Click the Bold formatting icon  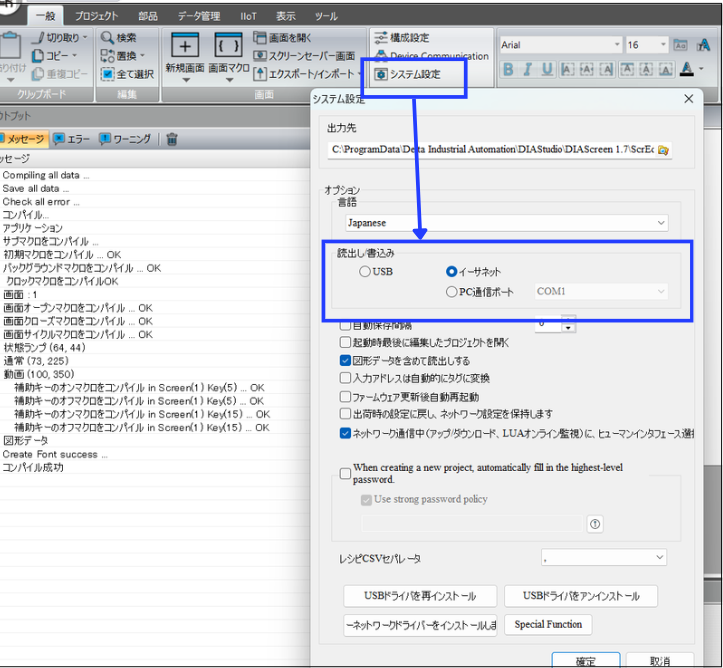pyautogui.click(x=508, y=69)
